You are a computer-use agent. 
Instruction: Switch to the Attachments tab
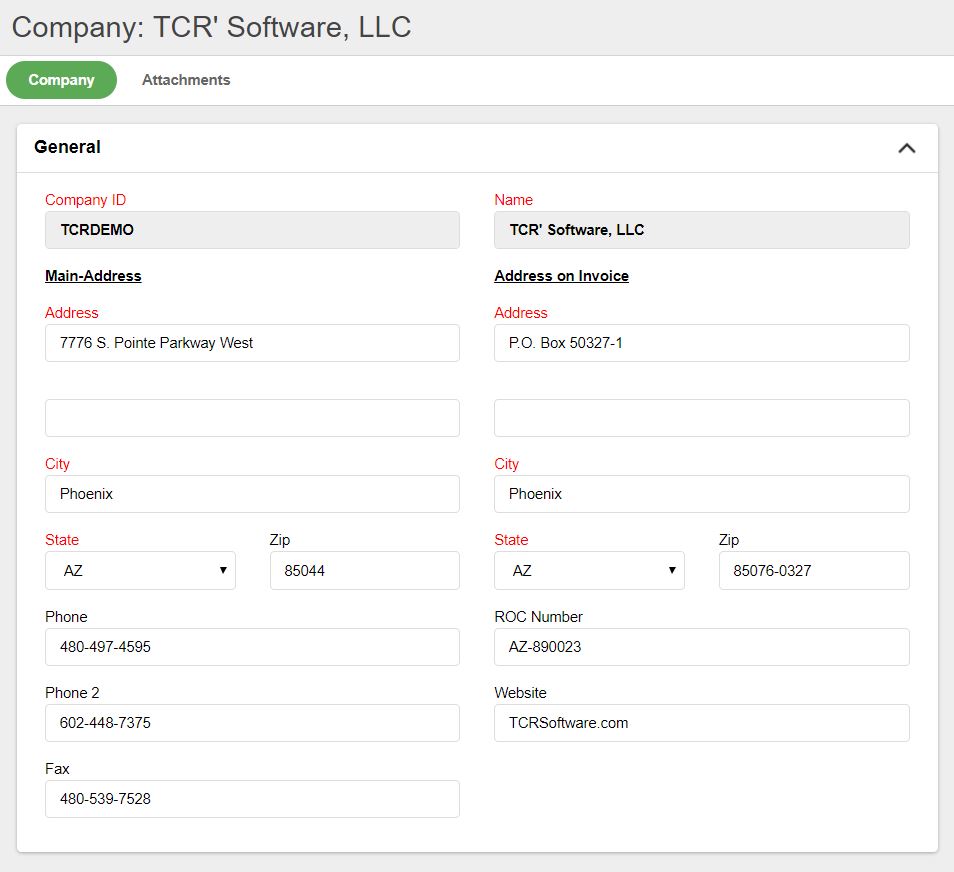click(x=186, y=80)
